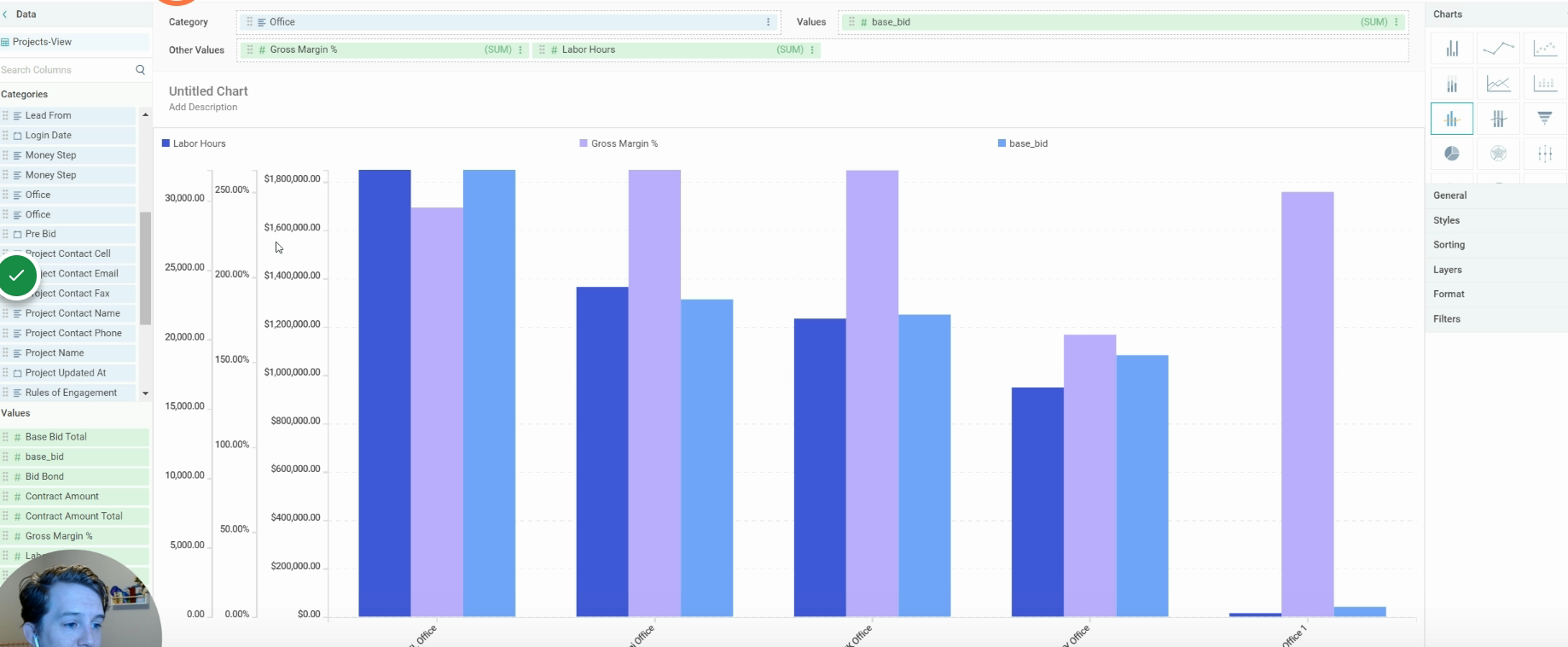
Task: Open three-dot menu on Labor Hours pill
Action: (812, 50)
